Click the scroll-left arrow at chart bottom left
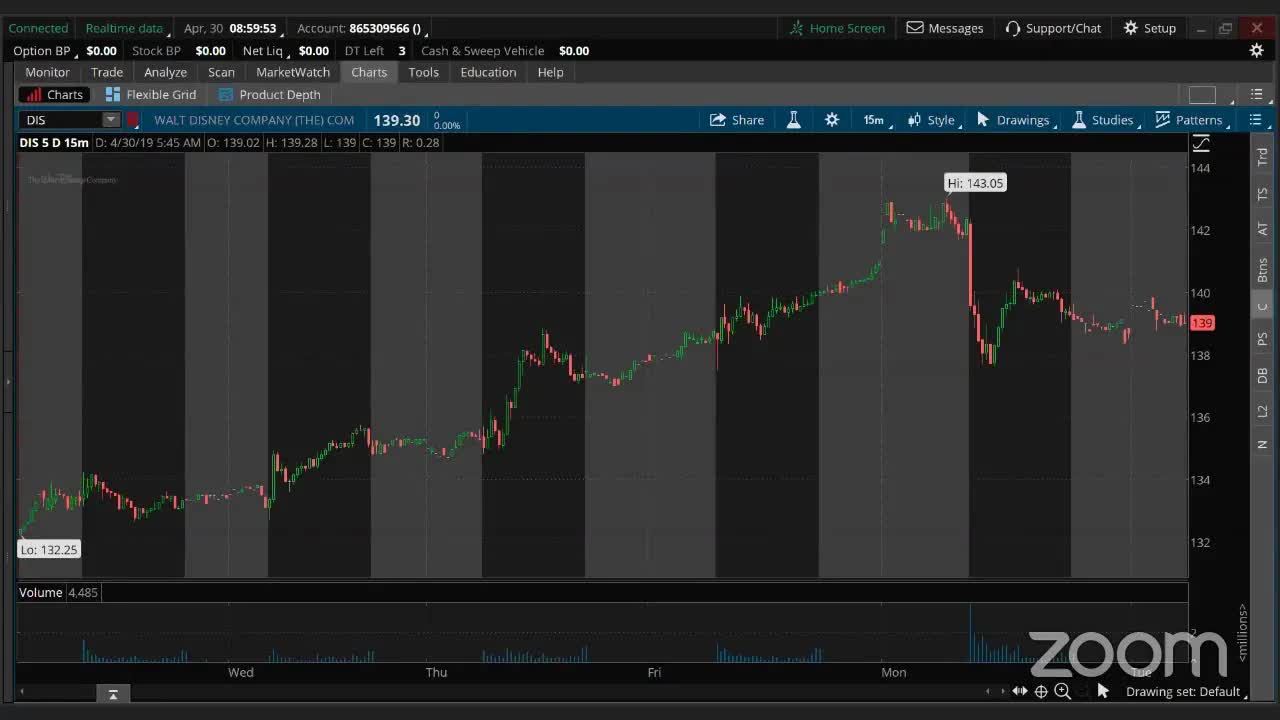1280x720 pixels. pos(21,692)
